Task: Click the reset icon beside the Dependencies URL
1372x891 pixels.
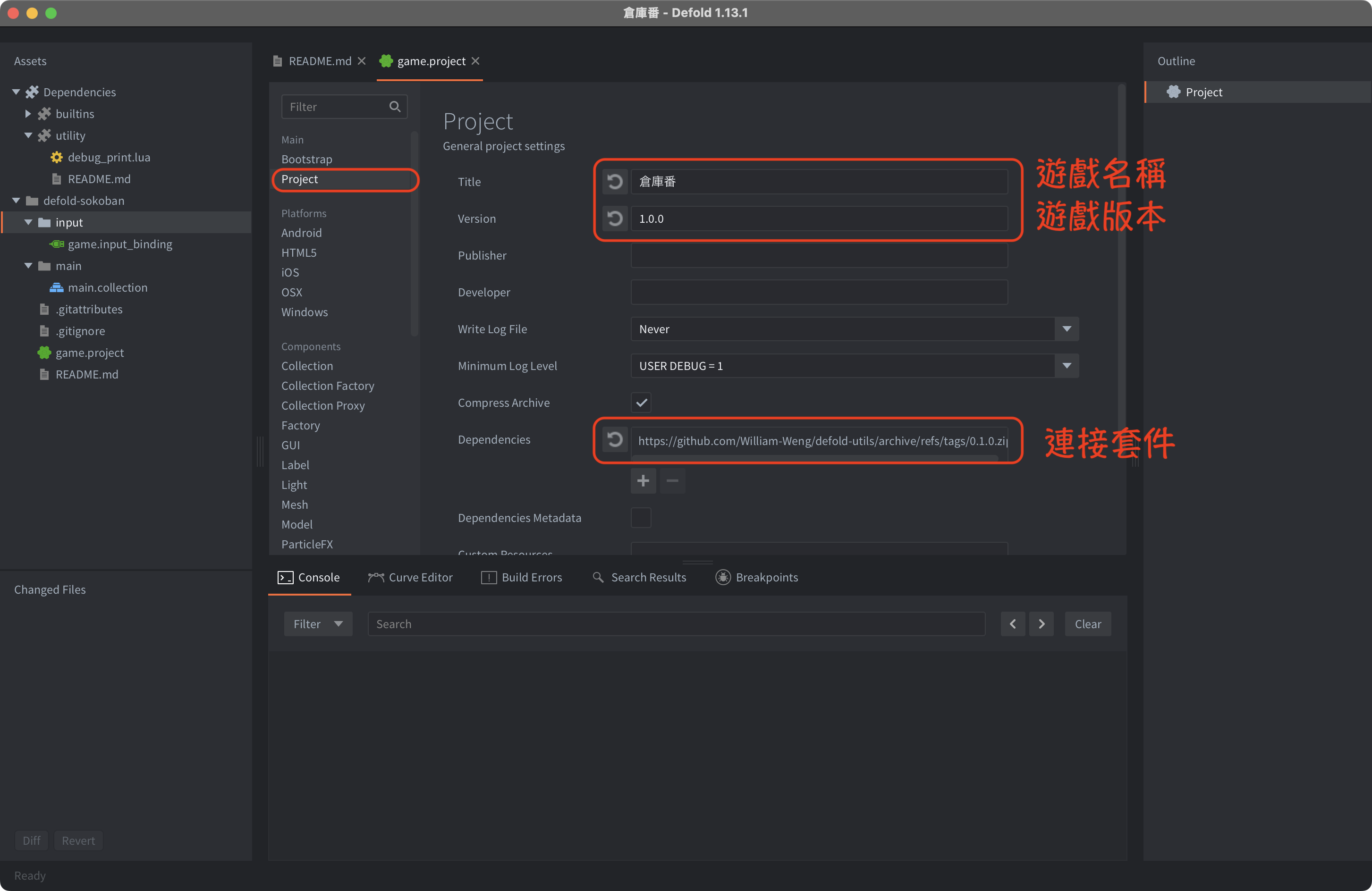Action: (615, 440)
